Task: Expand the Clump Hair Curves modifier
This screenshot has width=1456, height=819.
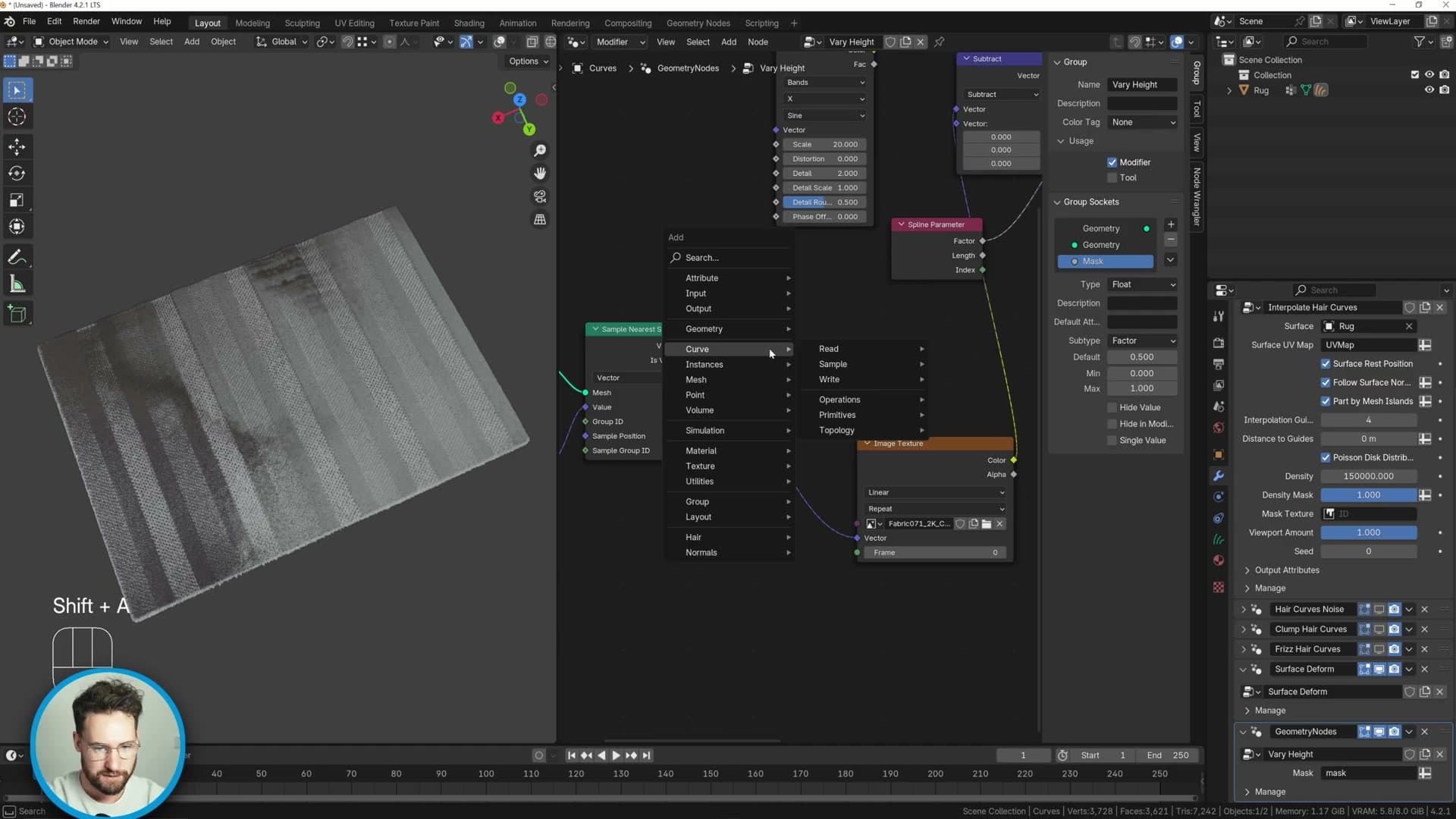Action: [x=1243, y=629]
